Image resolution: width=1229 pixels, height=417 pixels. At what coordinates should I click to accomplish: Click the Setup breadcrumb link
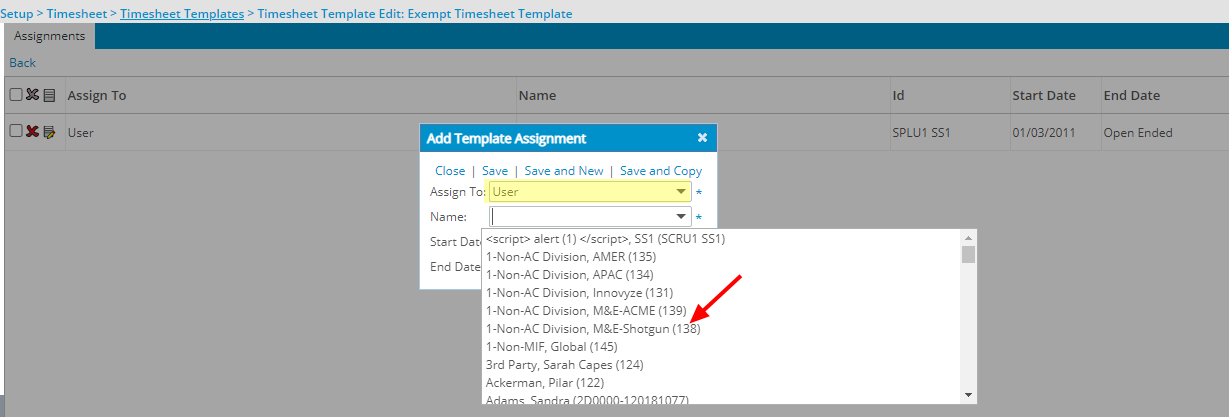point(16,14)
